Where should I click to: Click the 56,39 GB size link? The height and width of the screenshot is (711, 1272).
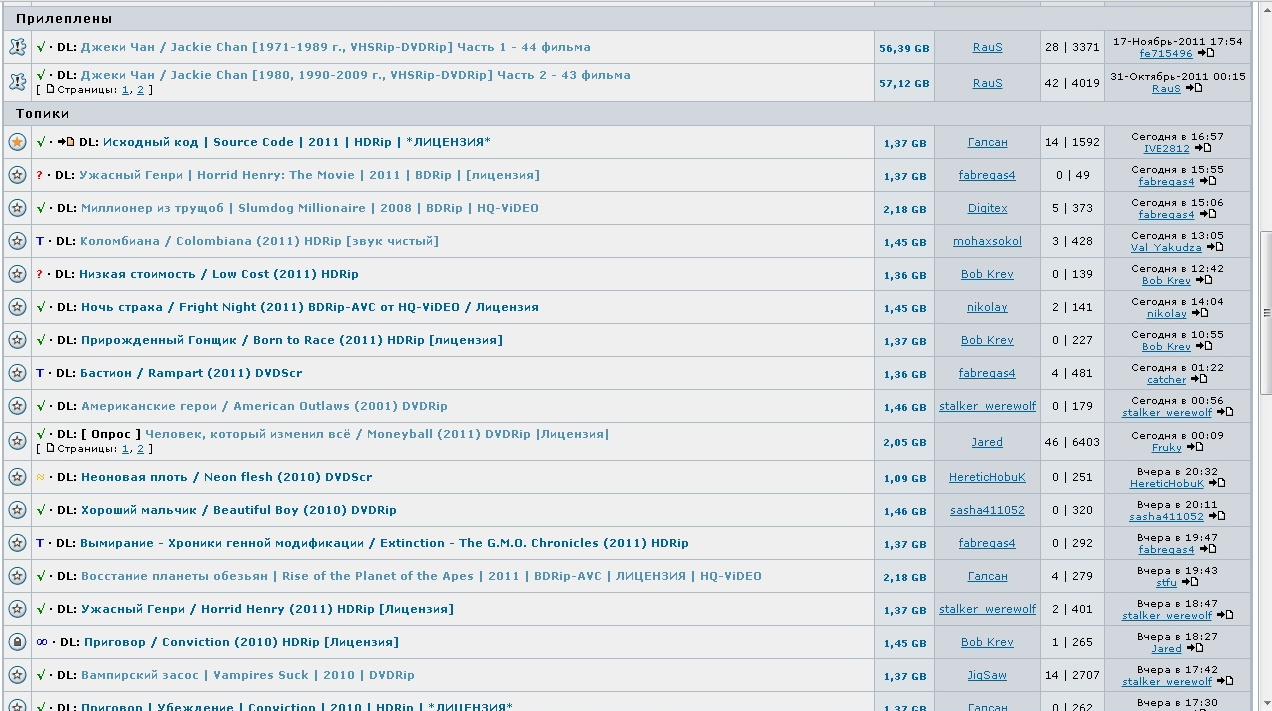pos(904,48)
